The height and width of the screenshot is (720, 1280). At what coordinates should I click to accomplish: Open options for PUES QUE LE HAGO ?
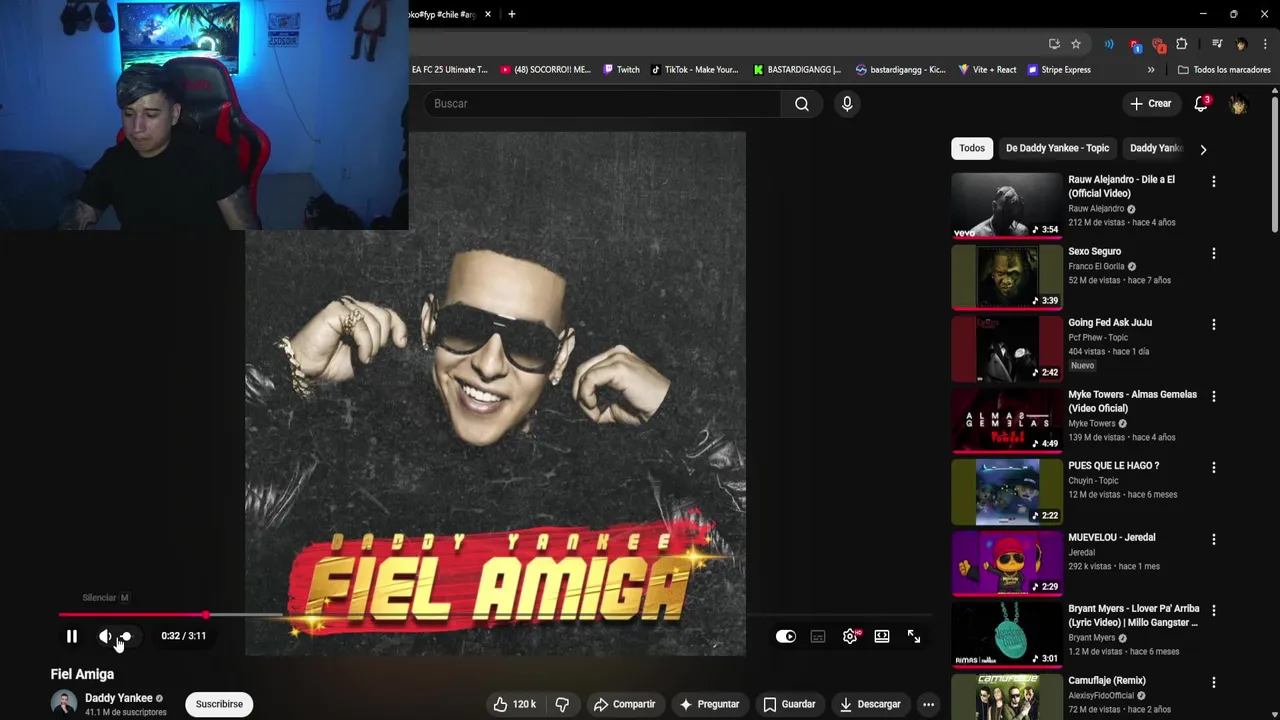pyautogui.click(x=1213, y=468)
